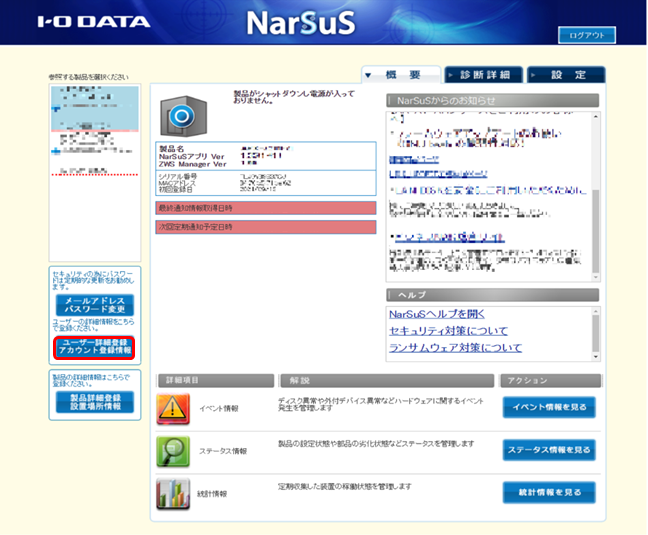This screenshot has height=535, width=648.
Task: Click the 次回定期通知予定日時 red row
Action: (266, 227)
